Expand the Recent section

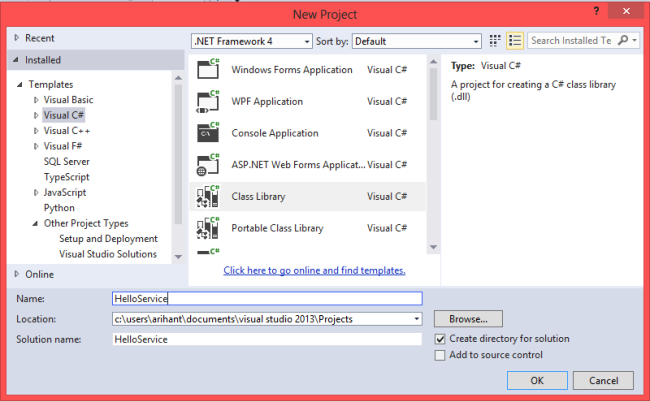[17, 38]
